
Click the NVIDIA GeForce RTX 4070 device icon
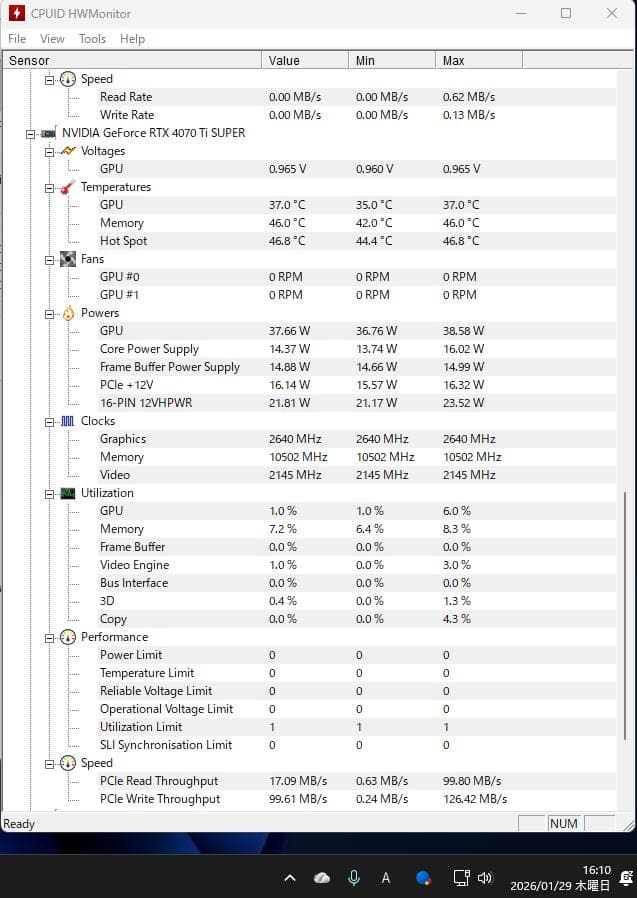click(47, 132)
